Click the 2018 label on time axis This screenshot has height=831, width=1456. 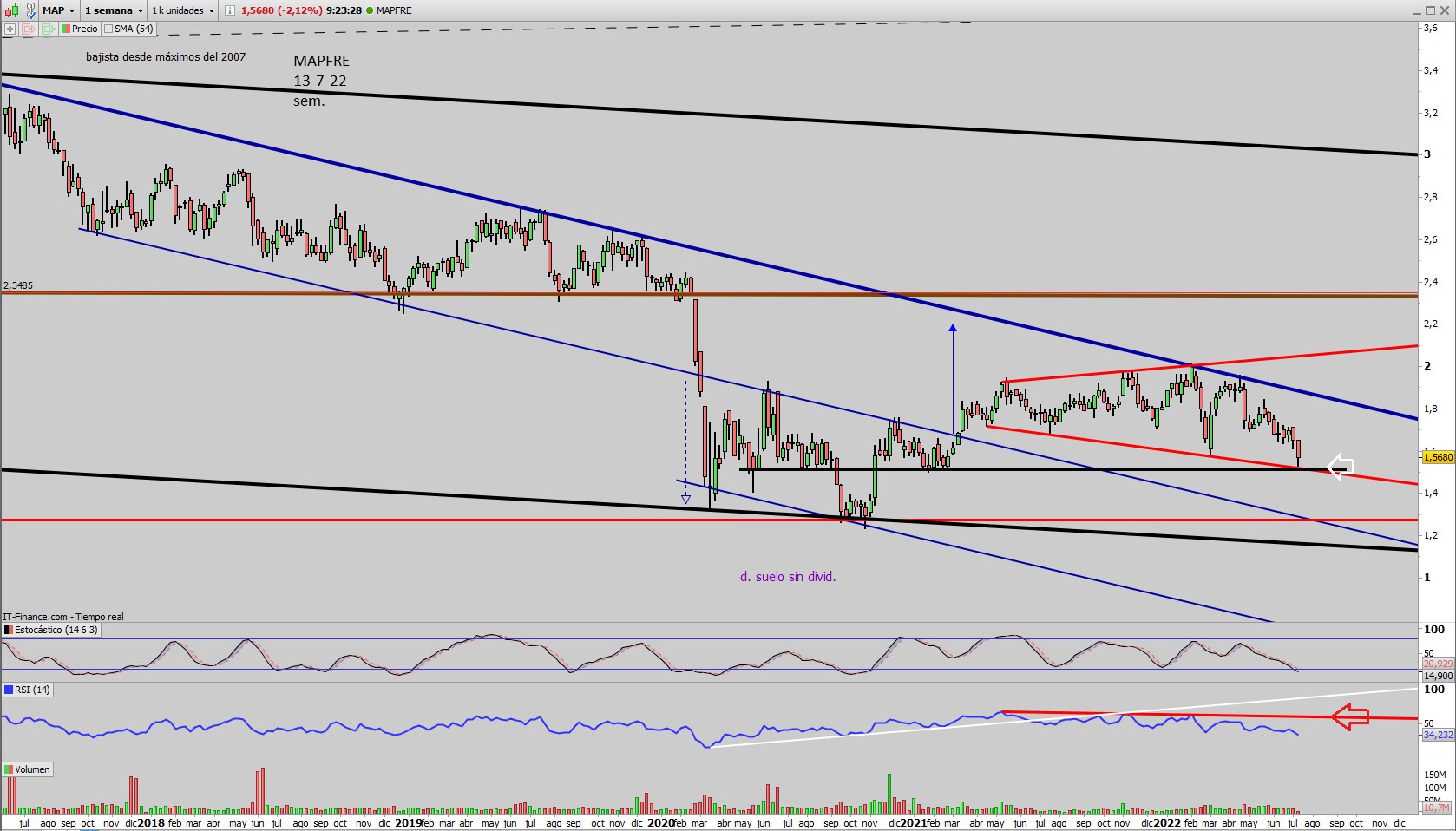coord(150,823)
